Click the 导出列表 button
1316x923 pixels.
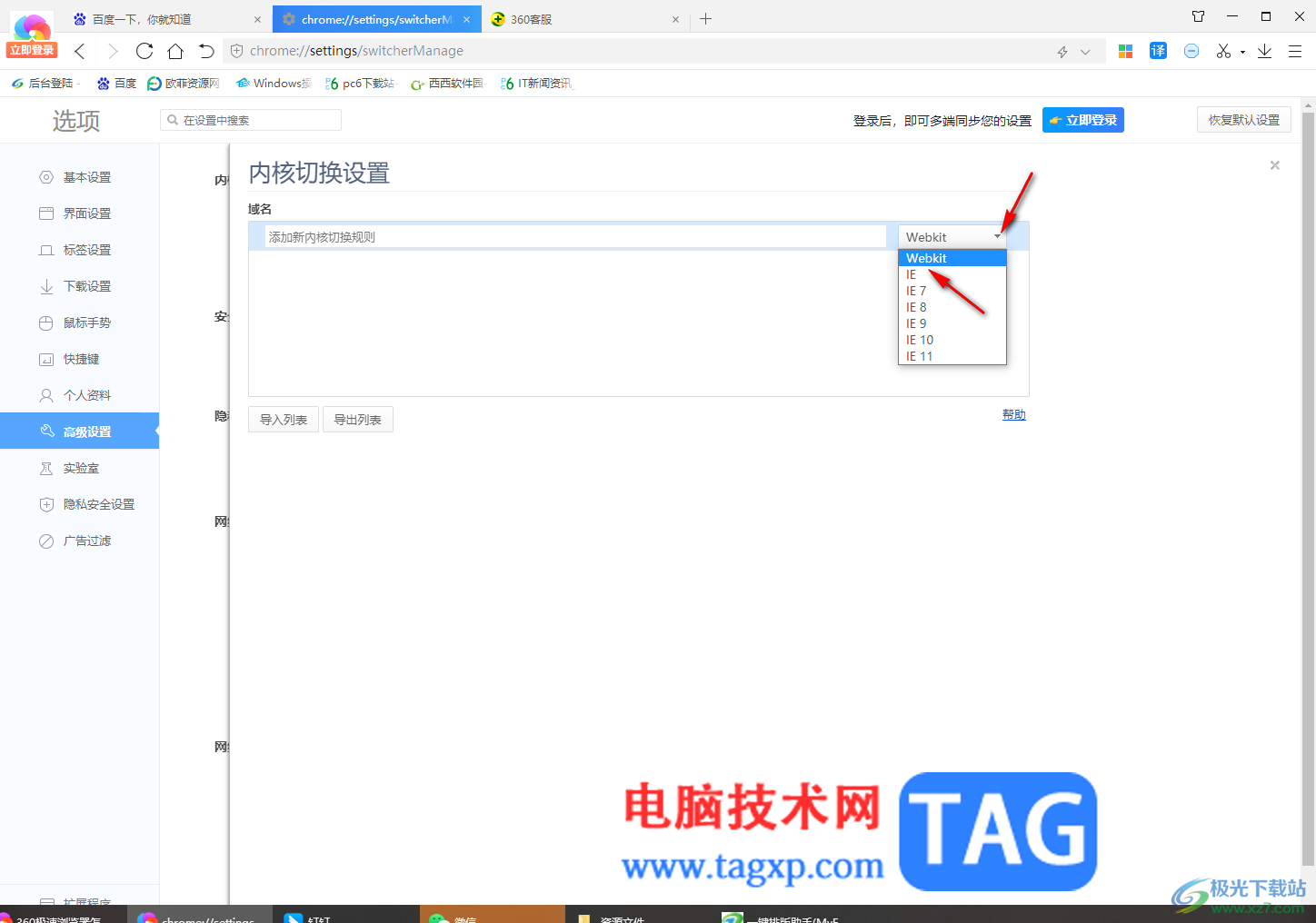(357, 420)
